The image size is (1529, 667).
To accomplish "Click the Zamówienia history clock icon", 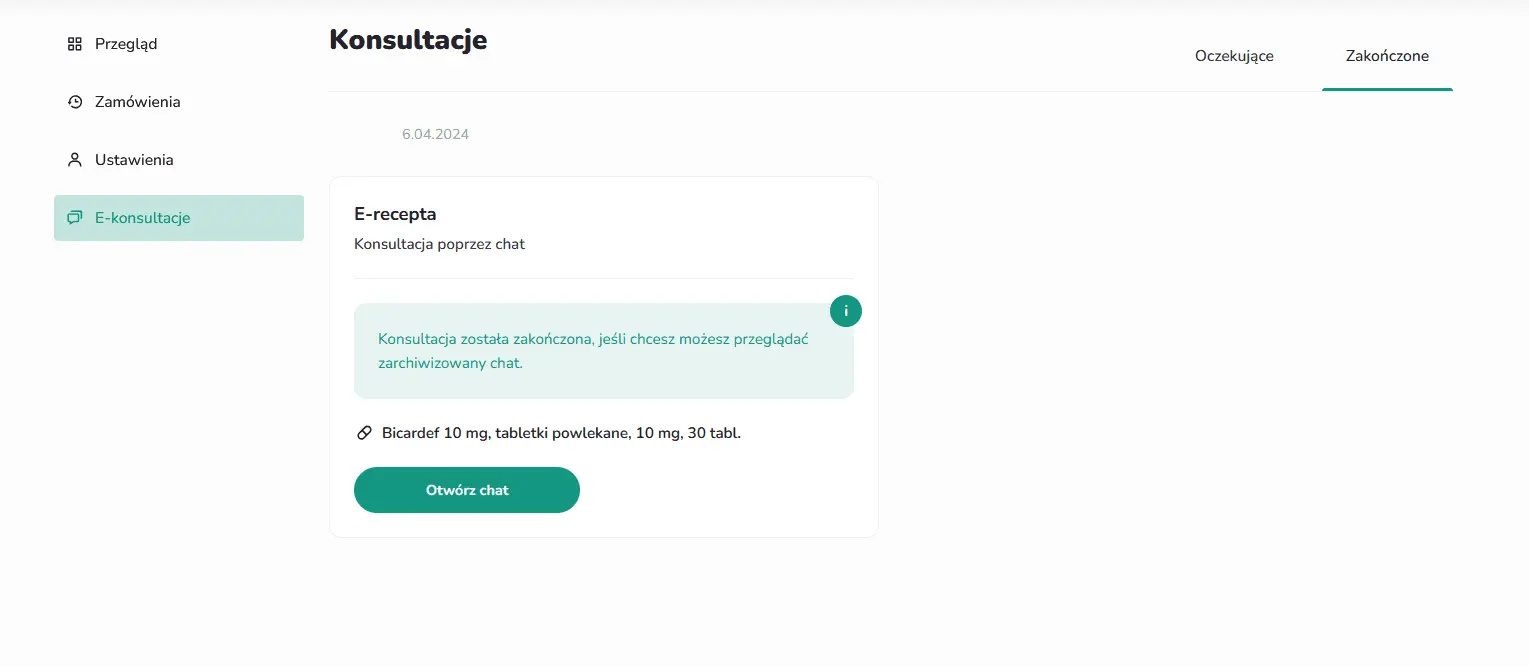I will pos(74,102).
